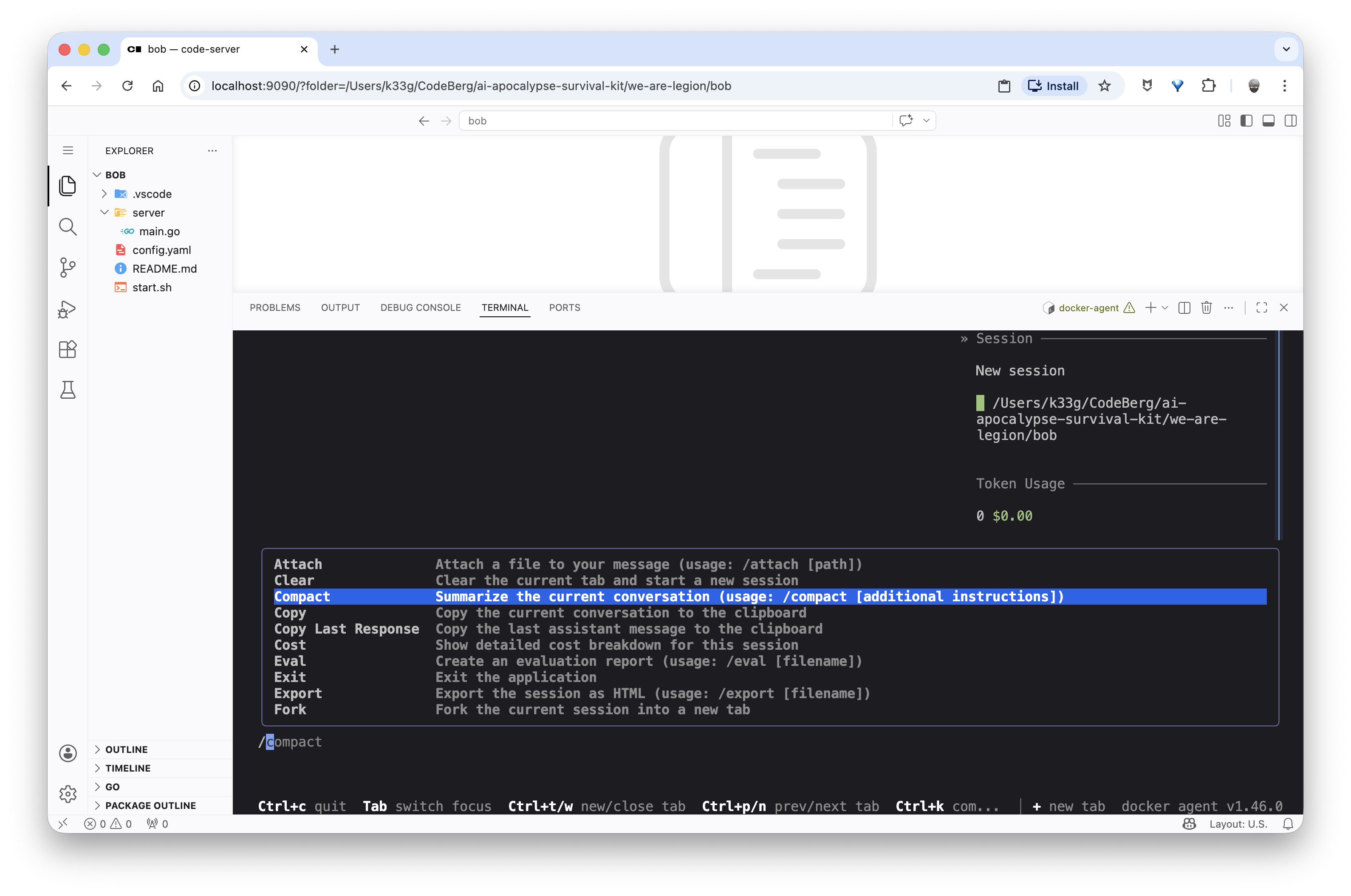
Task: Toggle the secondary side bar visibility
Action: 1290,121
